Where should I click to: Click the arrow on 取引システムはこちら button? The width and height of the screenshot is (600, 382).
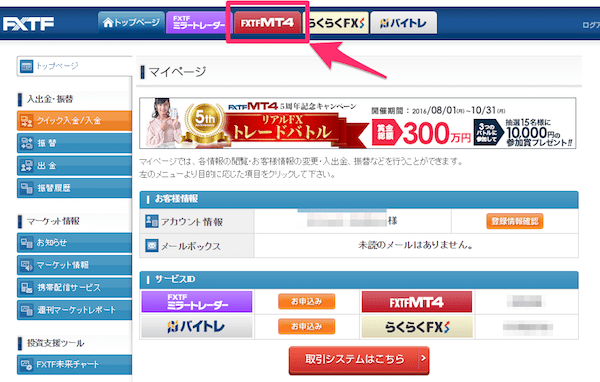tap(423, 359)
